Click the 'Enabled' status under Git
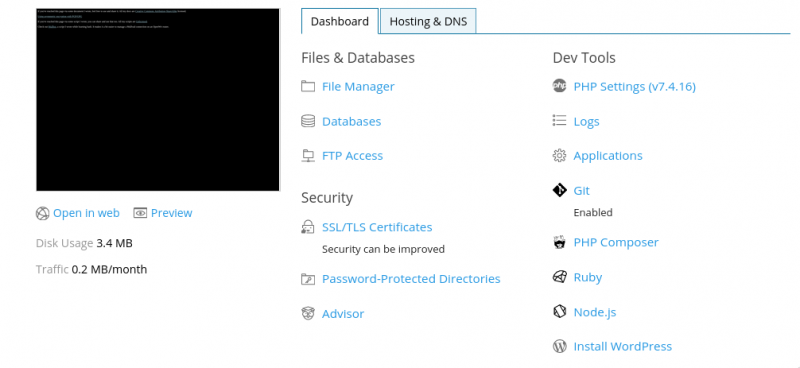This screenshot has width=800, height=368. pos(593,212)
